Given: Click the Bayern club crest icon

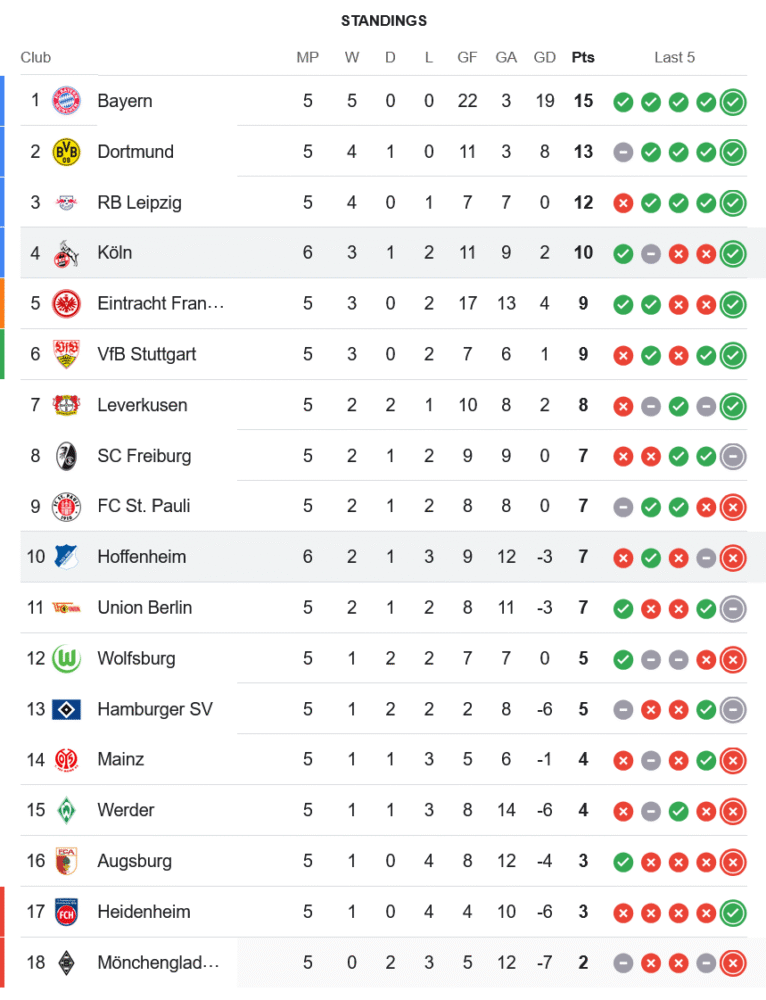Looking at the screenshot, I should click(x=67, y=101).
